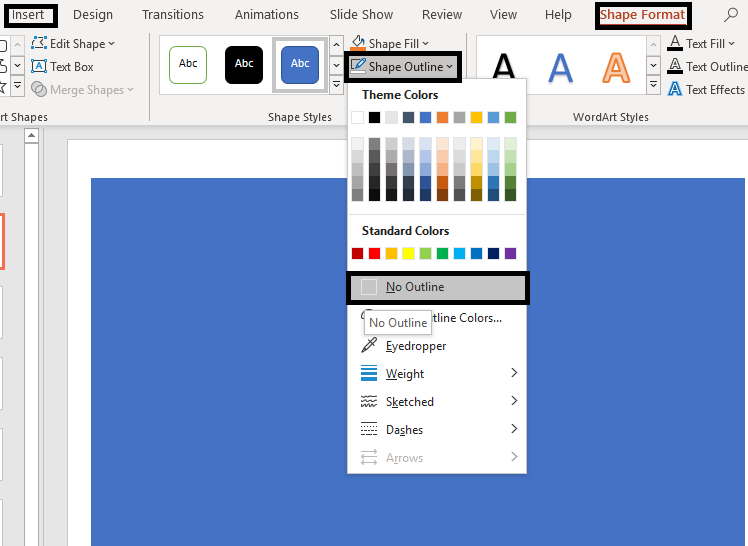Open the Transitions tab
748x546 pixels.
tap(173, 15)
